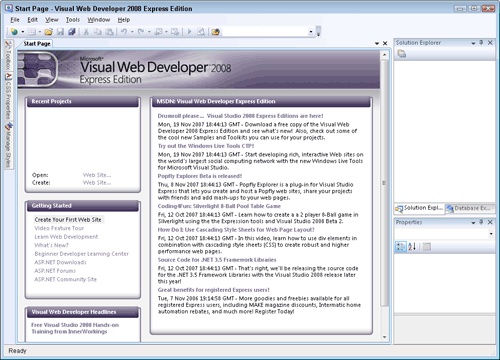Click the Save floppy disk icon
500x360 pixels.
click(60, 32)
